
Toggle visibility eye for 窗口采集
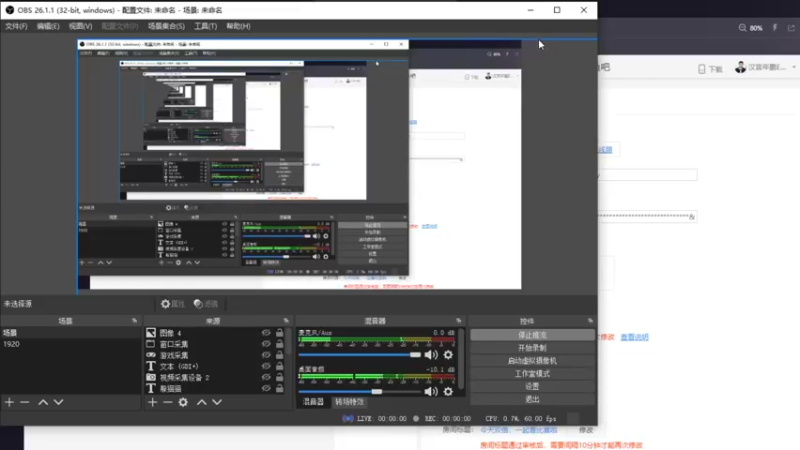tap(266, 344)
